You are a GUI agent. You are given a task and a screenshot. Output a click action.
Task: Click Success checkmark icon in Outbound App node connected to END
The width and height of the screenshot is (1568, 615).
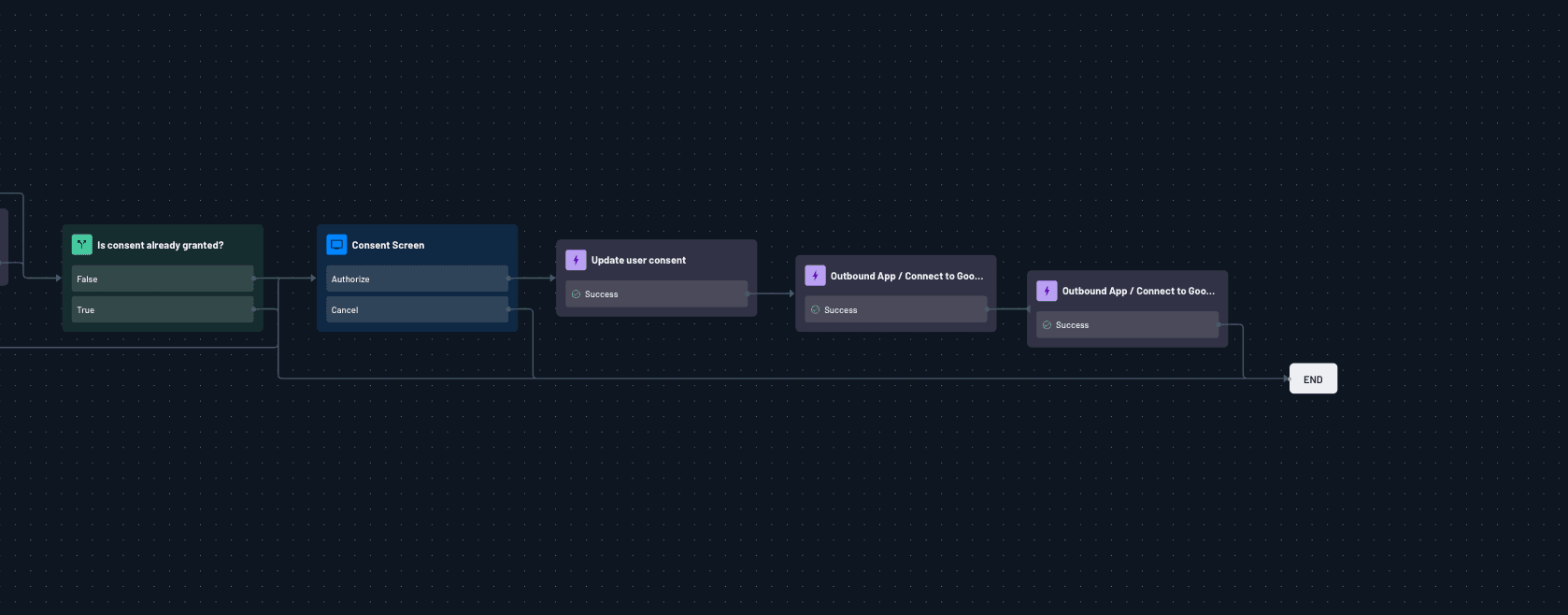click(1047, 325)
